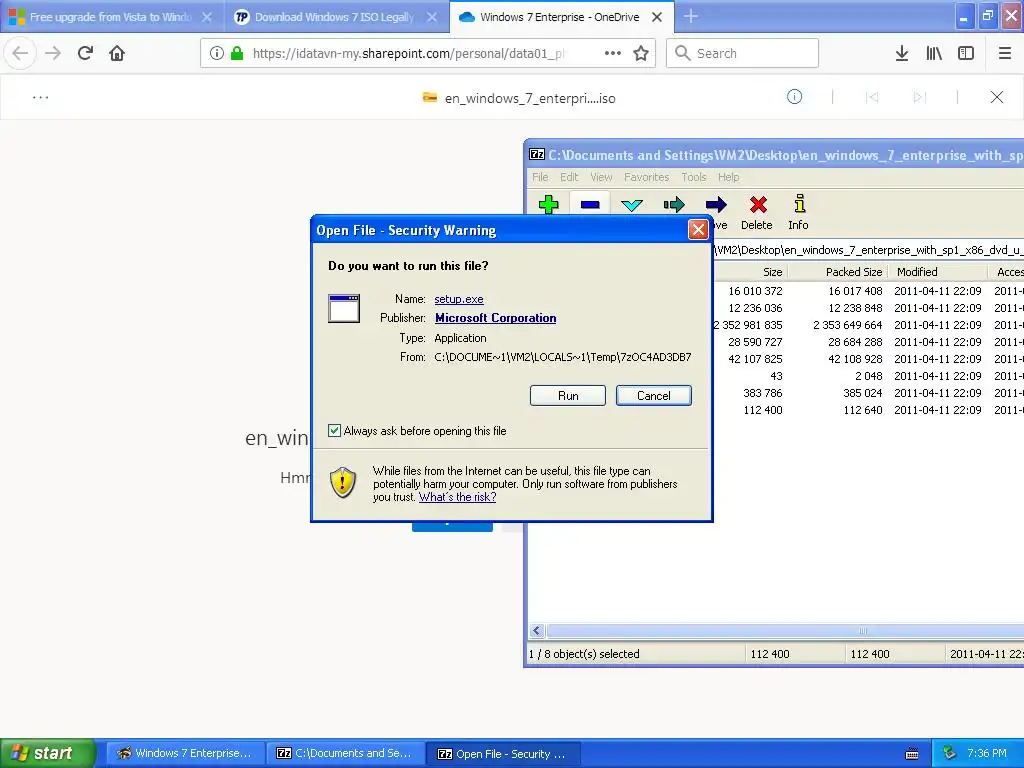This screenshot has height=768, width=1024.
Task: Activate Windows 7 Enterprise taskbar button
Action: pyautogui.click(x=185, y=753)
